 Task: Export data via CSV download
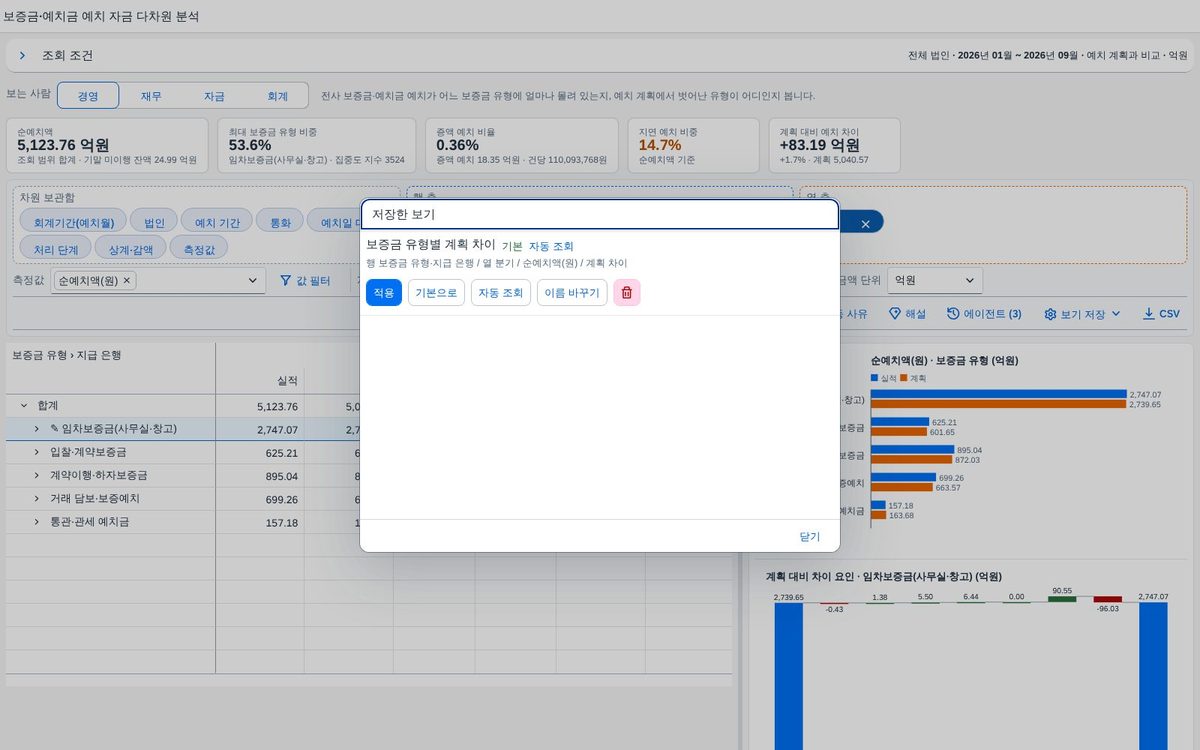tap(1161, 314)
